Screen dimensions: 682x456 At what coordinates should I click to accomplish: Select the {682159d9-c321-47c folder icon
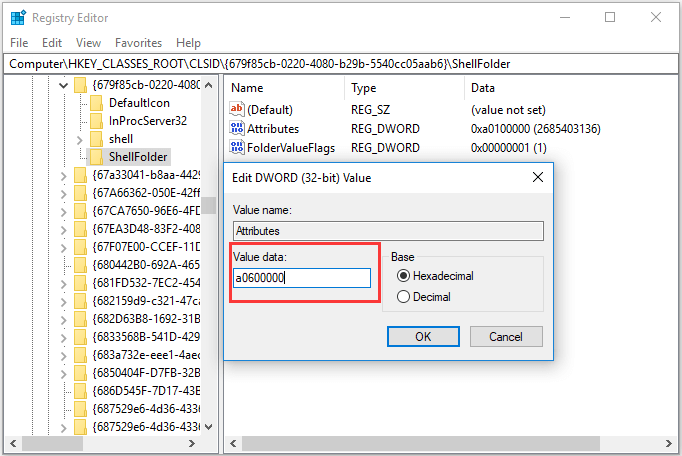(x=80, y=301)
